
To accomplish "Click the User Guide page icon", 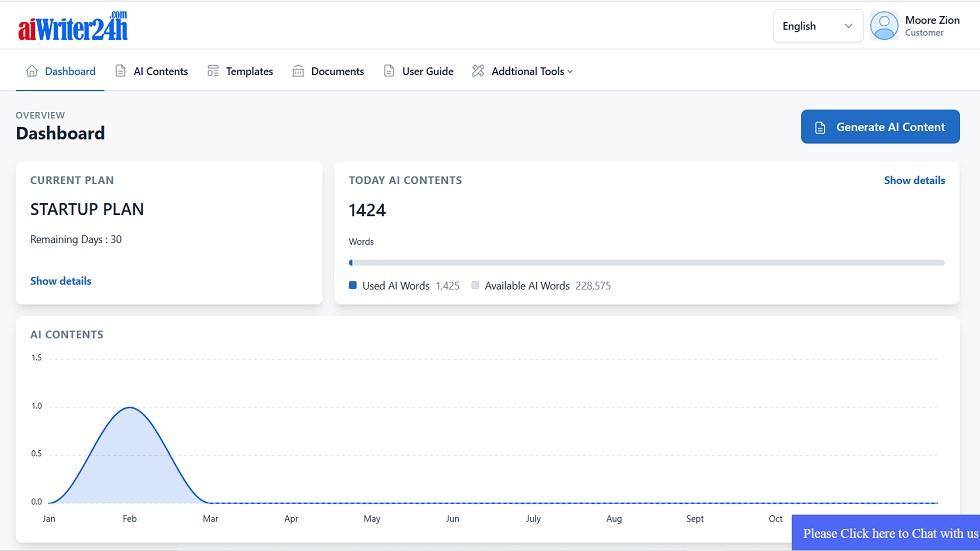I will tap(389, 71).
